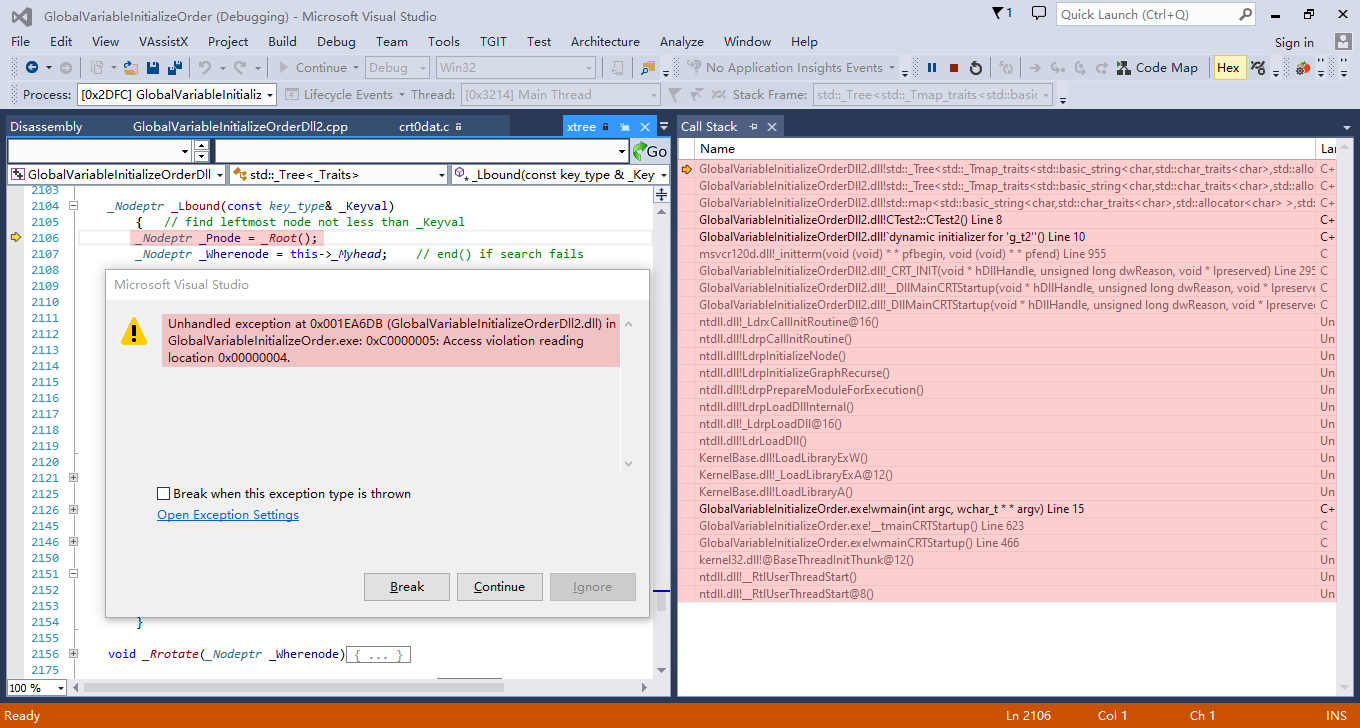The image size is (1360, 728).
Task: Open the Continue button dropdown arrow
Action: click(356, 68)
